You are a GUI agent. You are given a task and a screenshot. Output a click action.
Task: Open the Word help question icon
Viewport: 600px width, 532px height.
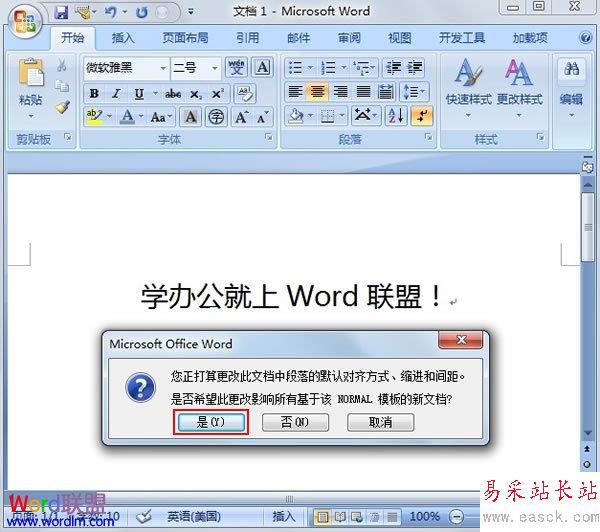click(x=585, y=38)
